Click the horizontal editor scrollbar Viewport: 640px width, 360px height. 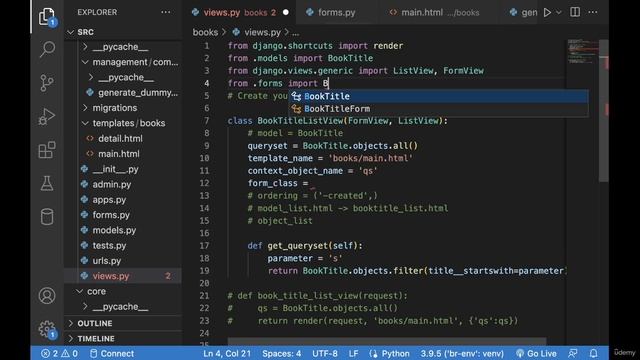click(x=387, y=341)
